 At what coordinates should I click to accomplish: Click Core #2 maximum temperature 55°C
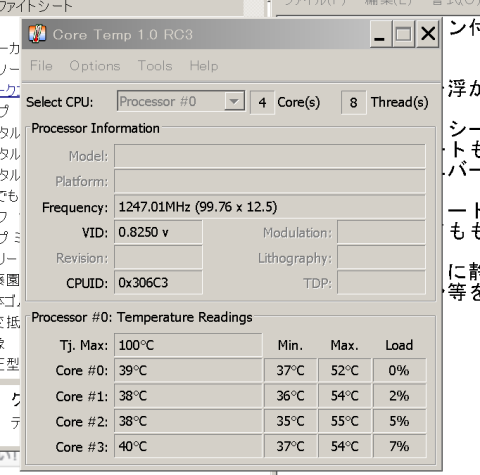pyautogui.click(x=345, y=421)
